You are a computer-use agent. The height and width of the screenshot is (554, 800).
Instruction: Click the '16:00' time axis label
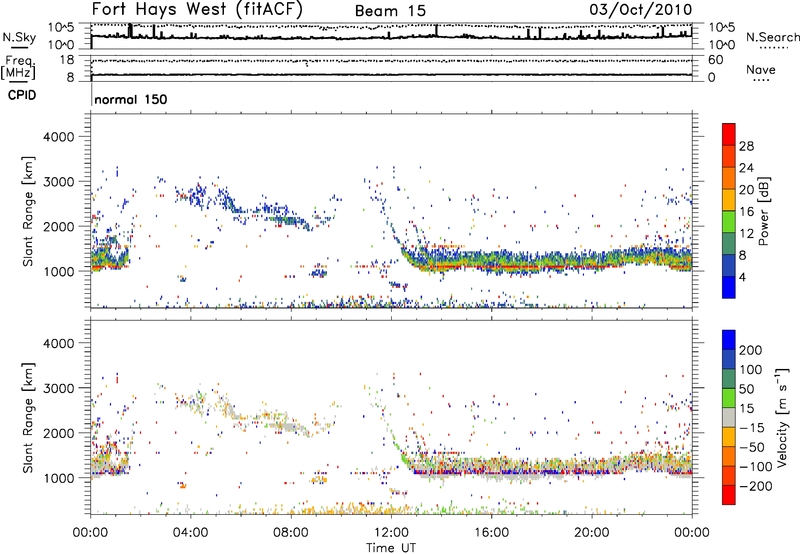tap(491, 533)
